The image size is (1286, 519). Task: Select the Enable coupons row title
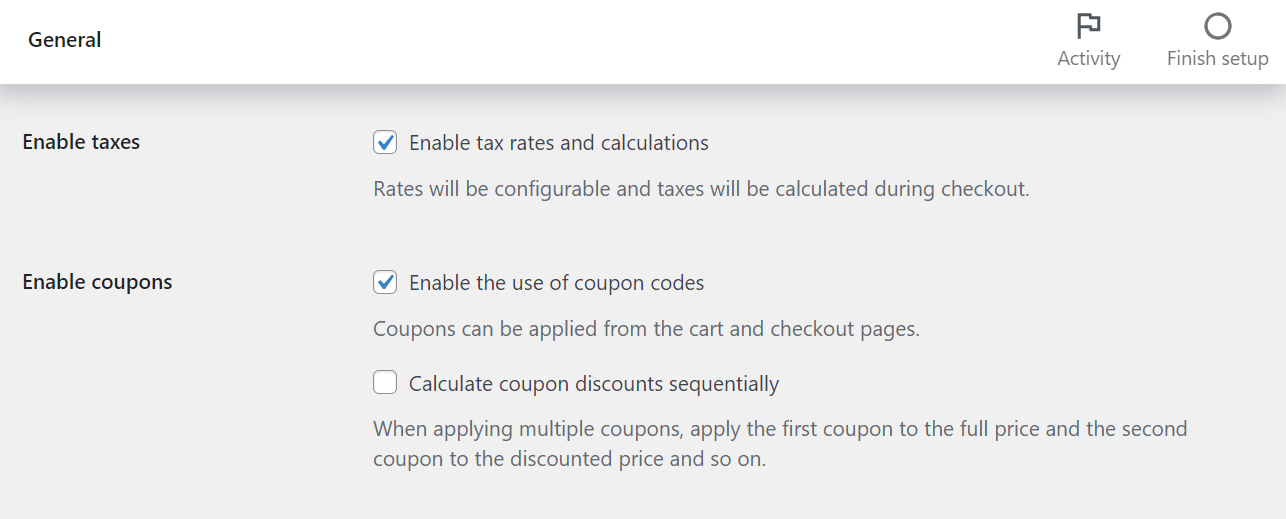(97, 282)
